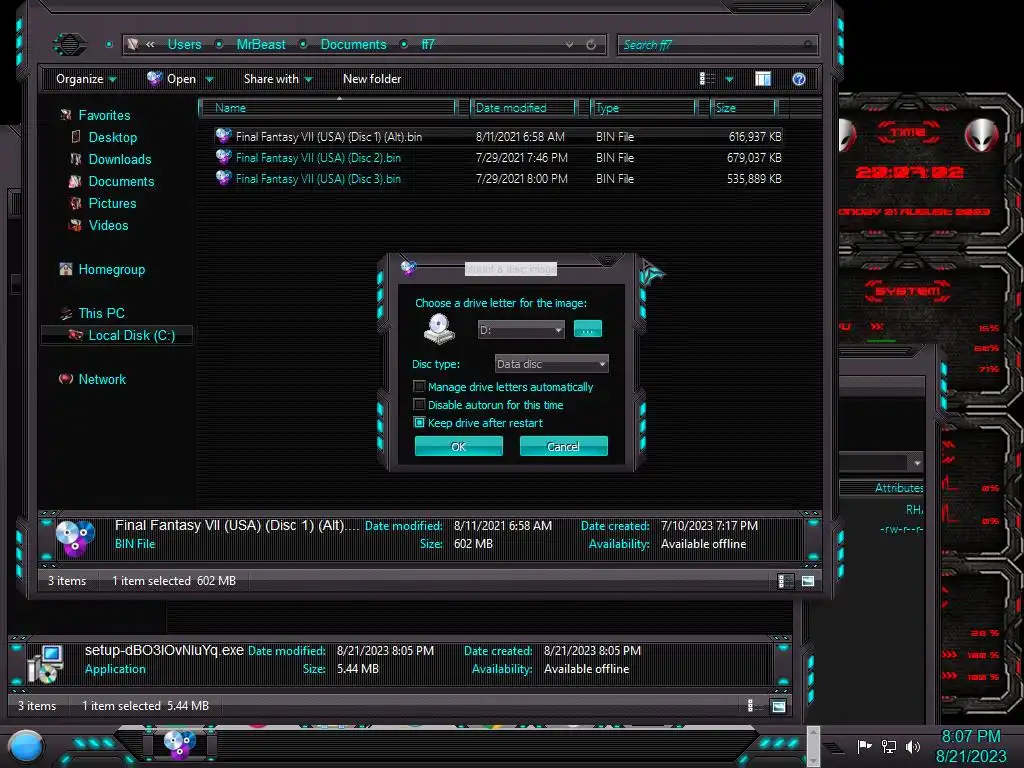Click the Desktop icon in sidebar
The image size is (1024, 768).
[x=76, y=137]
